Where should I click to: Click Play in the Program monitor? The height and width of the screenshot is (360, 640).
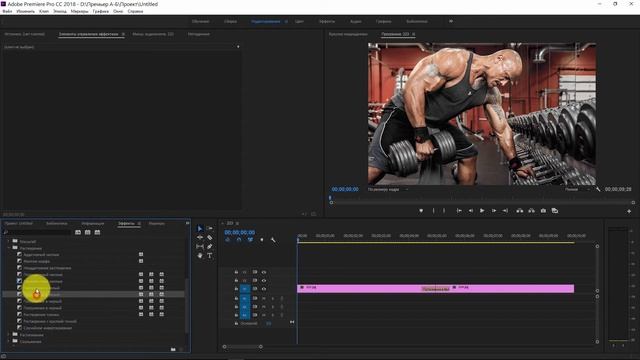[482, 211]
